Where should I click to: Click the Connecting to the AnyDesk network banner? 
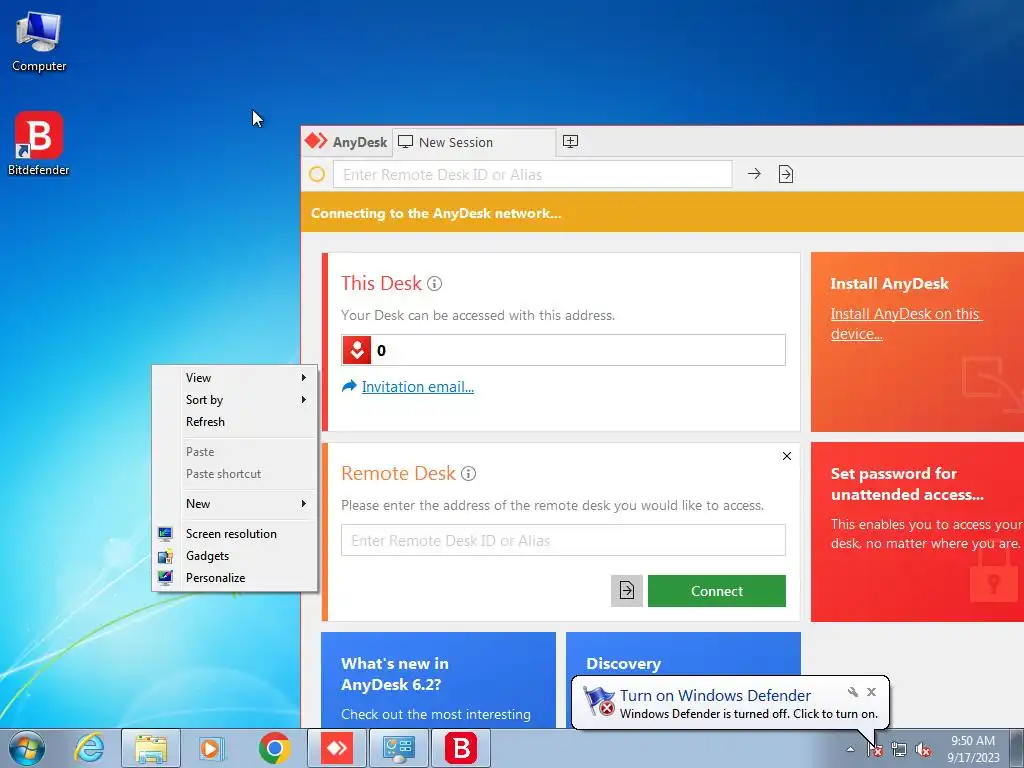point(662,213)
